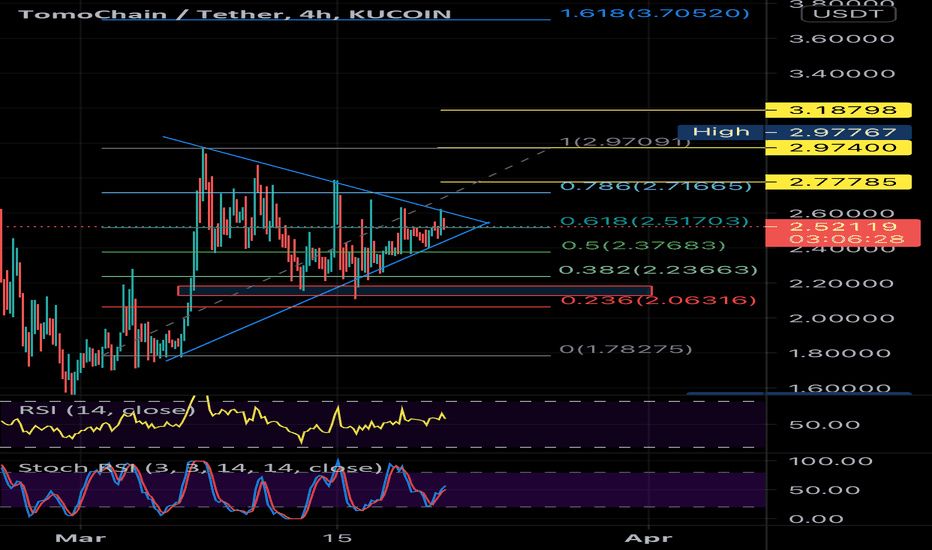Screen dimensions: 932x550
Task: Select the 0.5(2.37683) Fibonacci label
Action: [644, 245]
